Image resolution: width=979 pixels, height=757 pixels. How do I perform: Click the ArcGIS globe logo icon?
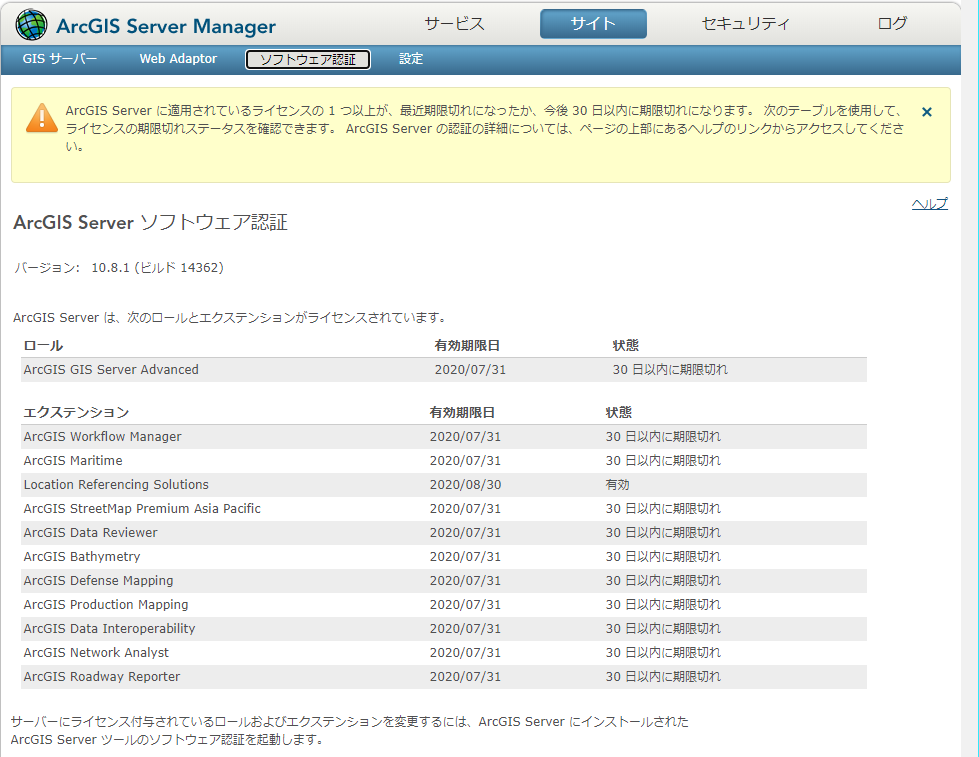(31, 25)
